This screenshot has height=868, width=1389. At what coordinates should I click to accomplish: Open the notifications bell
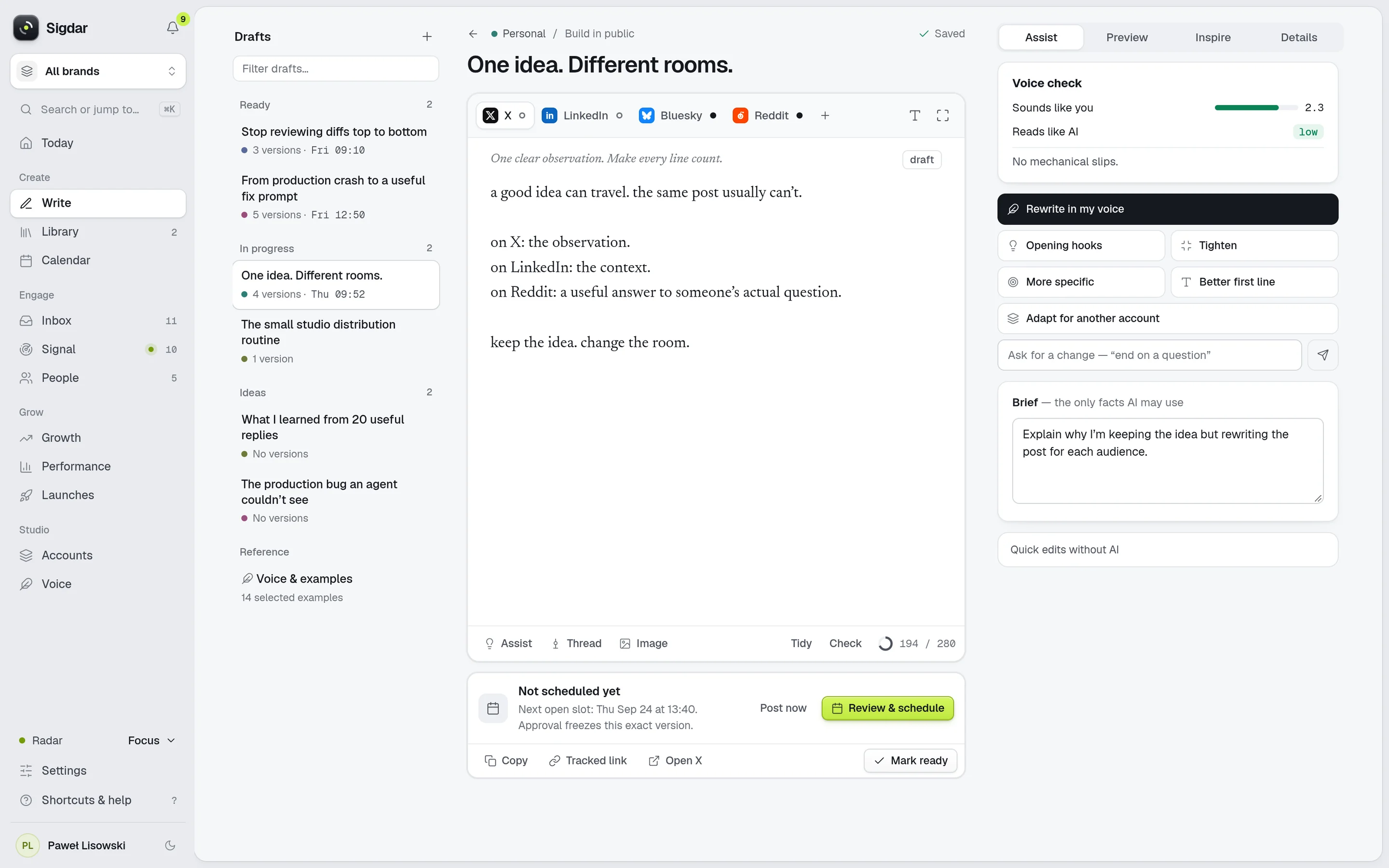[172, 27]
